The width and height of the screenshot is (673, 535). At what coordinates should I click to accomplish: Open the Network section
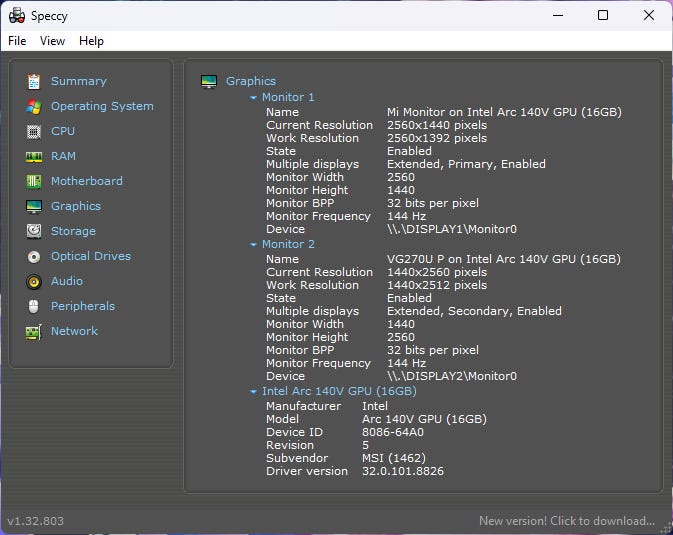(x=74, y=331)
